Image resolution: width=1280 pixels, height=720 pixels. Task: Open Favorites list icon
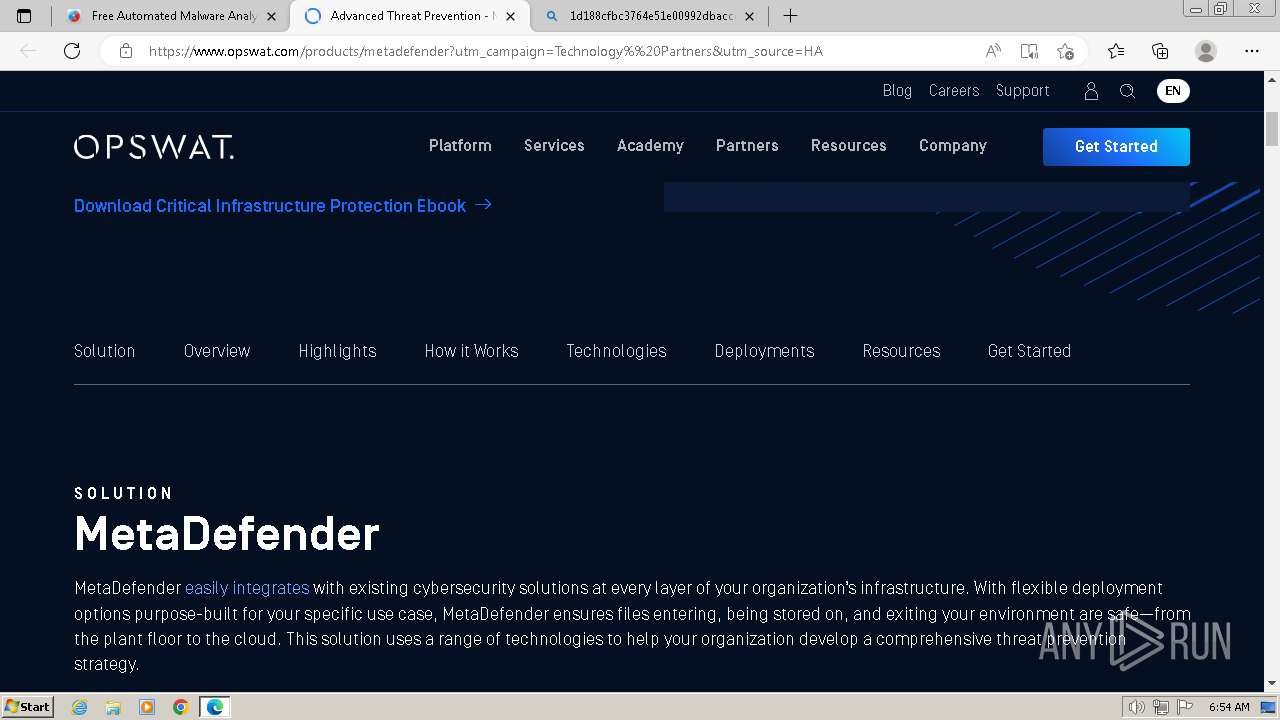pyautogui.click(x=1116, y=51)
